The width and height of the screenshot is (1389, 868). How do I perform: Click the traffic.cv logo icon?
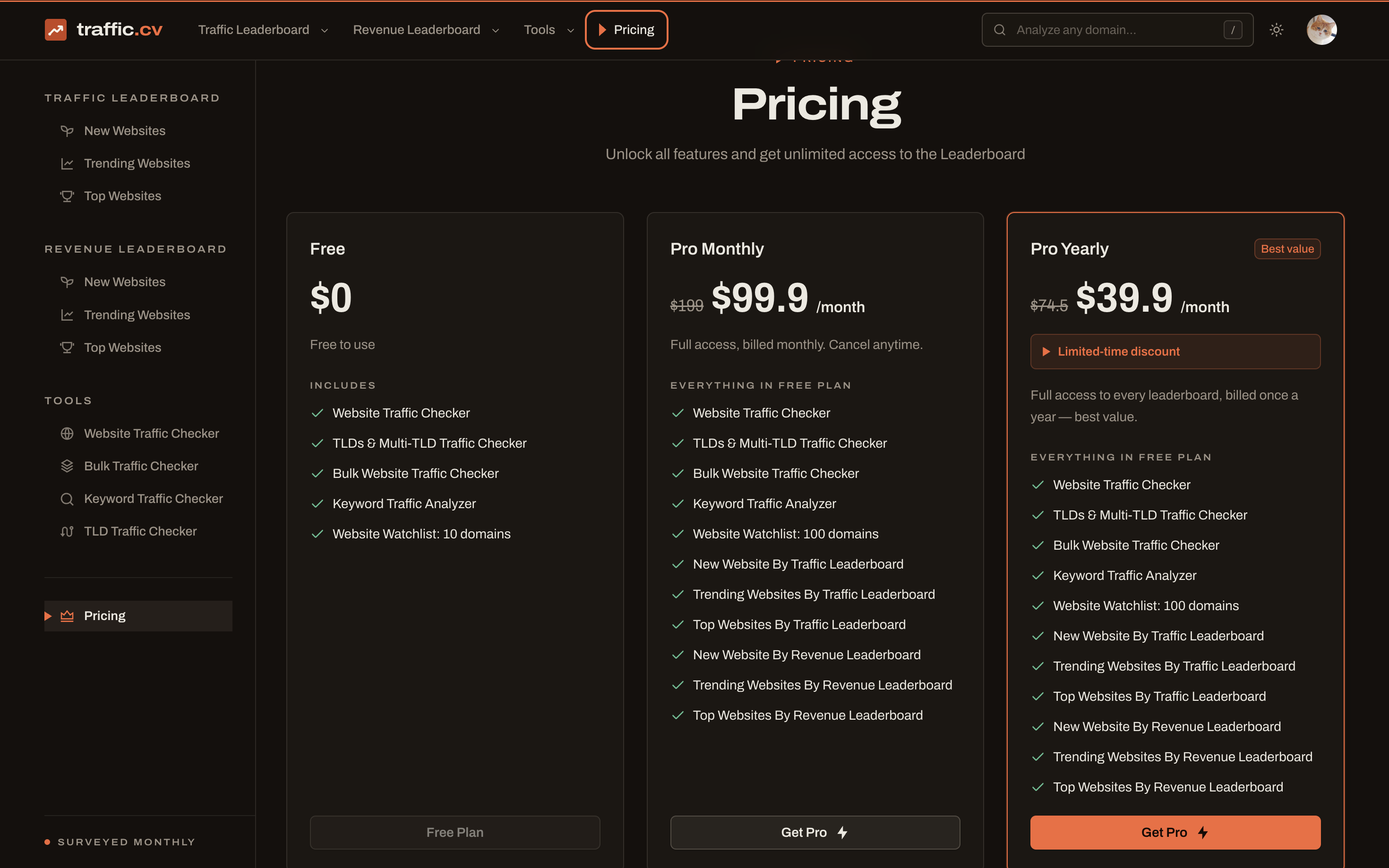tap(56, 30)
